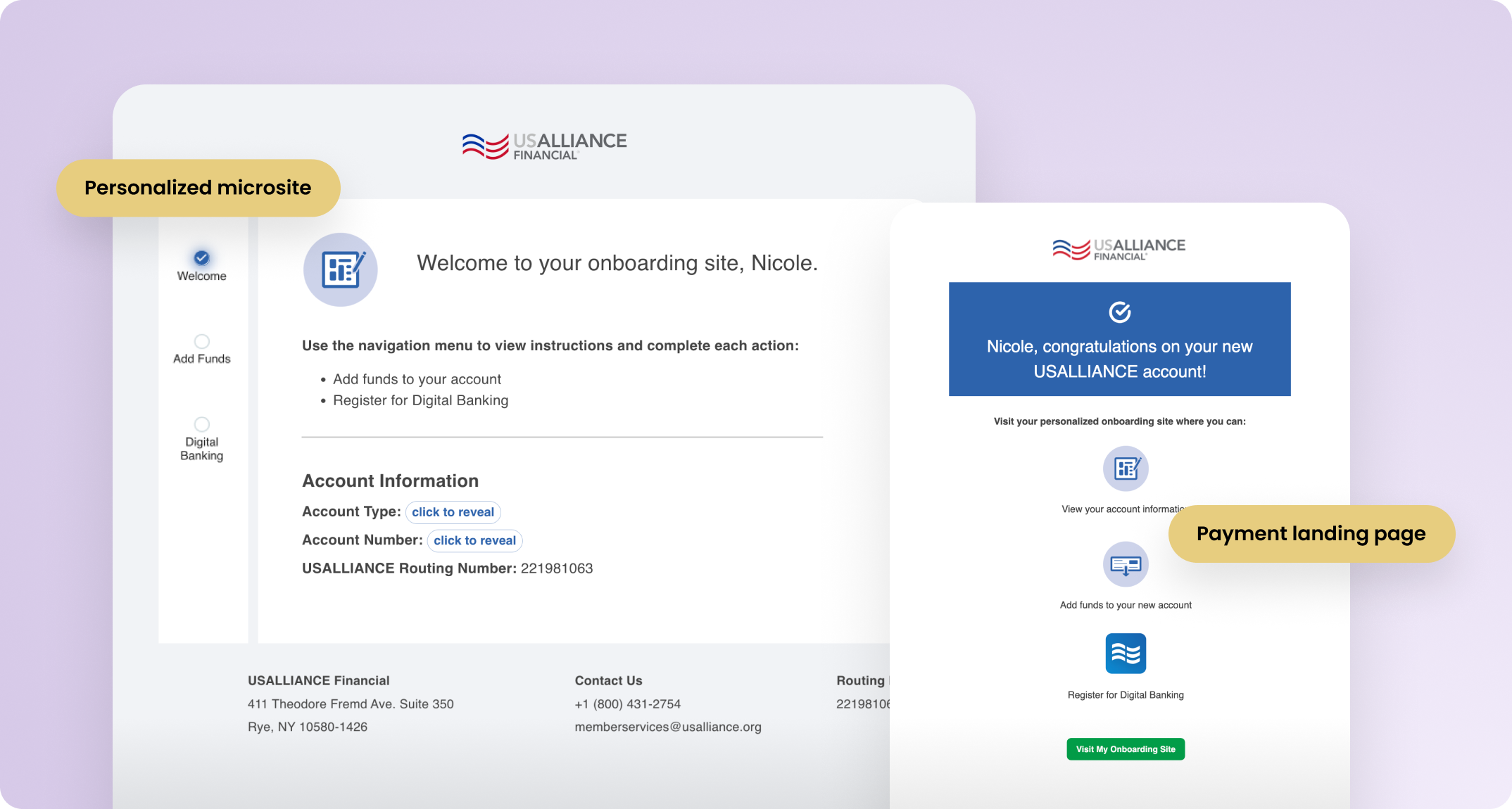The image size is (1512, 809).
Task: Click View your account information icon
Action: pos(1125,469)
